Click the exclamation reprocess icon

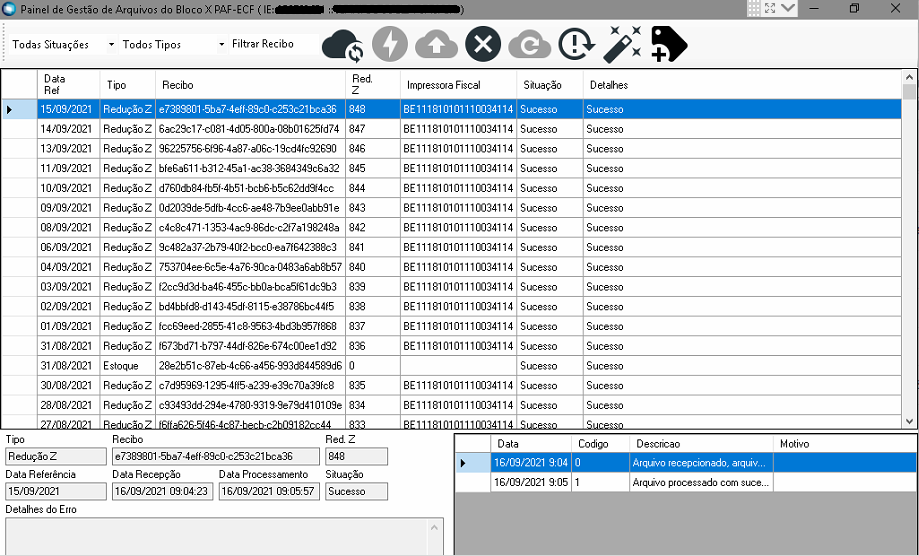click(576, 44)
